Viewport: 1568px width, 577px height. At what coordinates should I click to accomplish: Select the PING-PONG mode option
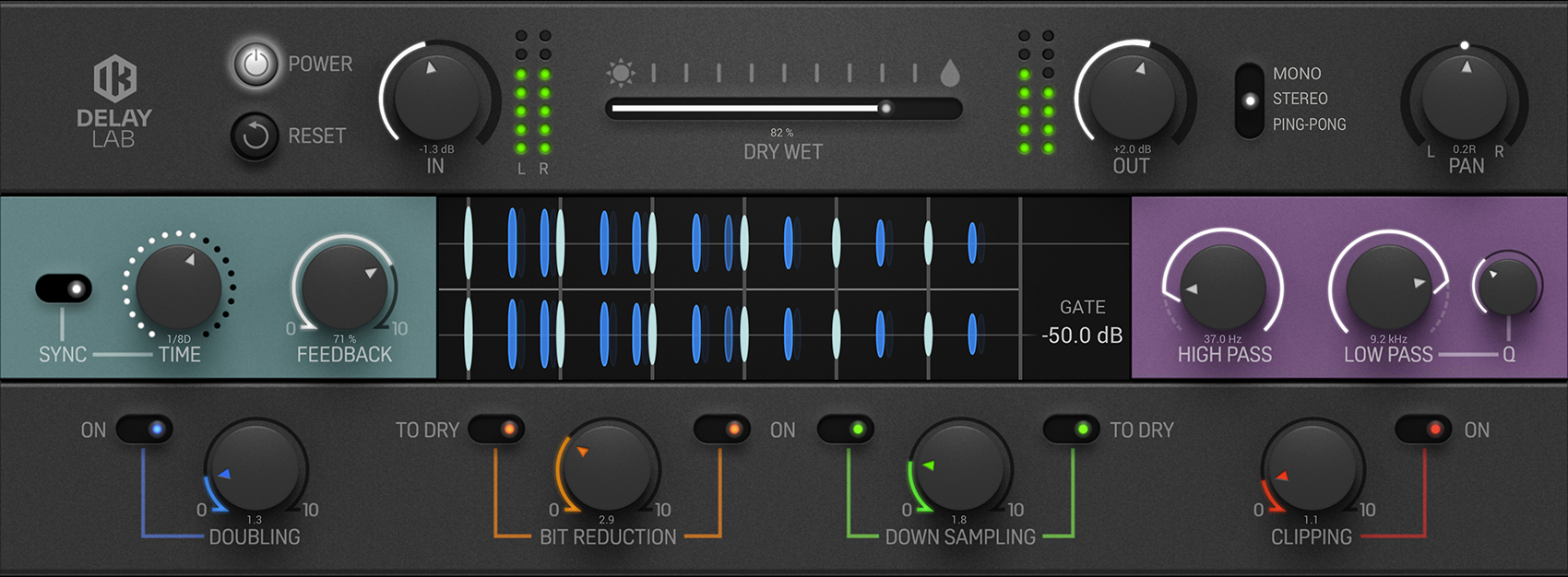pos(1309,124)
